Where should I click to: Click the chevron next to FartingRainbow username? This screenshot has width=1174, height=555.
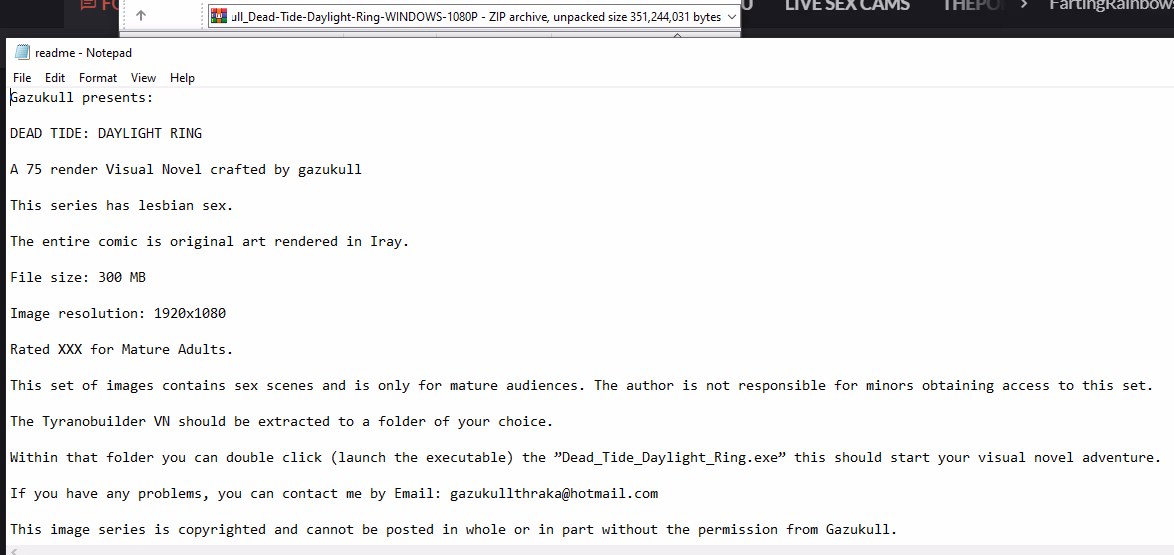click(1024, 5)
